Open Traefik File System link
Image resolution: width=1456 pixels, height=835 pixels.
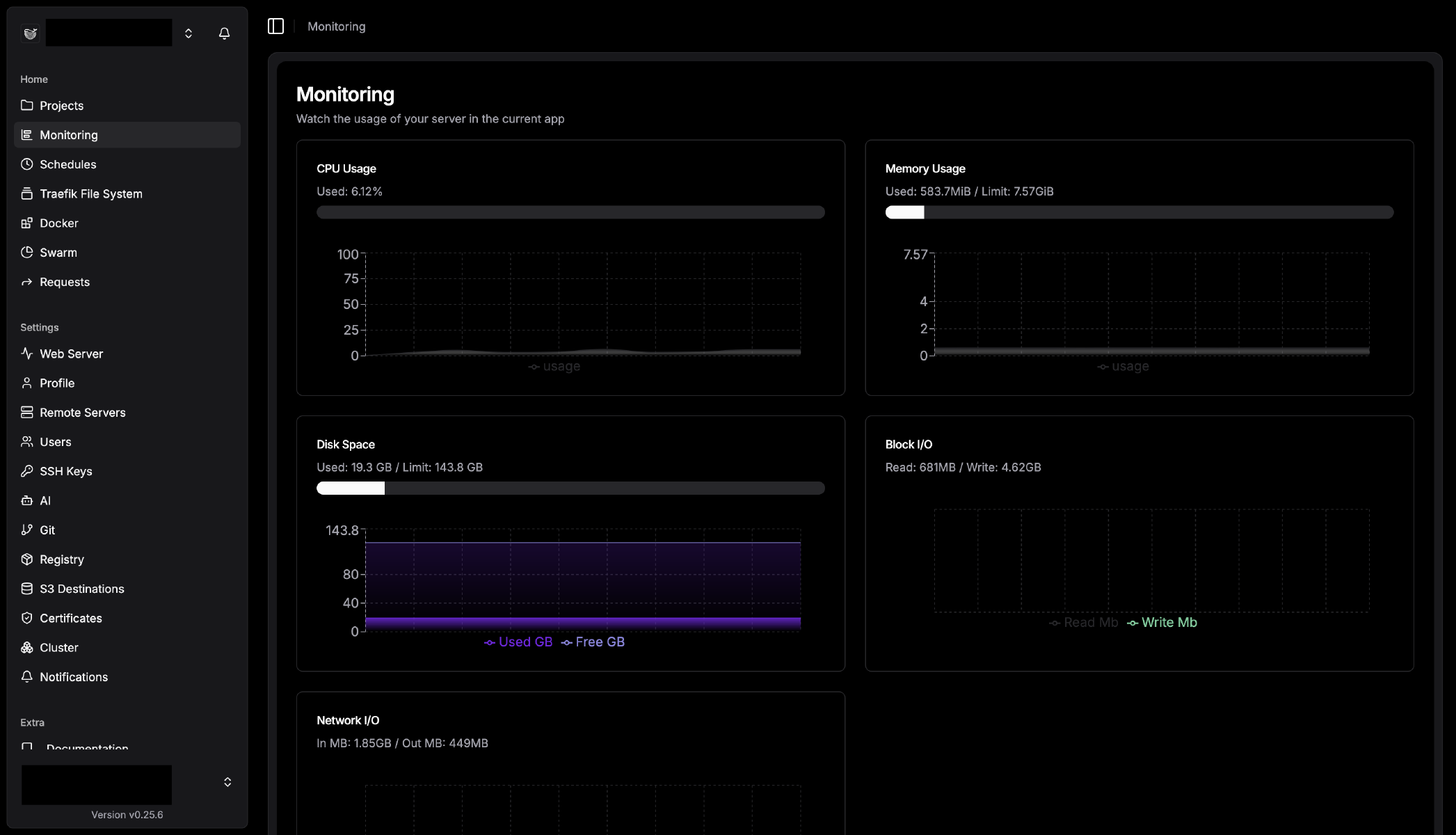tap(90, 194)
